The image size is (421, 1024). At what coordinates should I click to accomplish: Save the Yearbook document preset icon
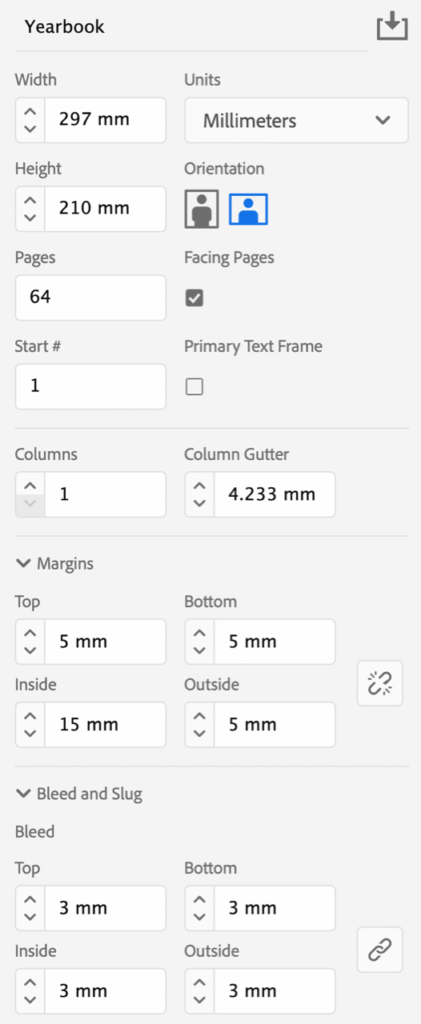point(392,26)
